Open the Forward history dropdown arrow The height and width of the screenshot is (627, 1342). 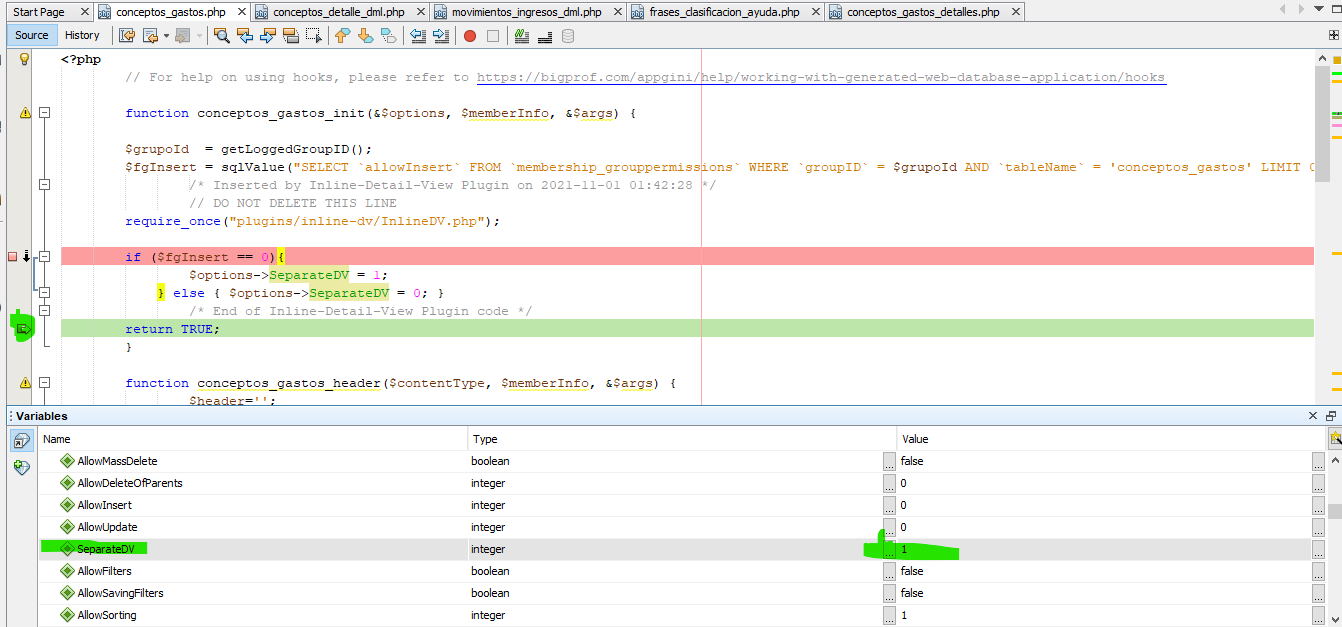[198, 35]
